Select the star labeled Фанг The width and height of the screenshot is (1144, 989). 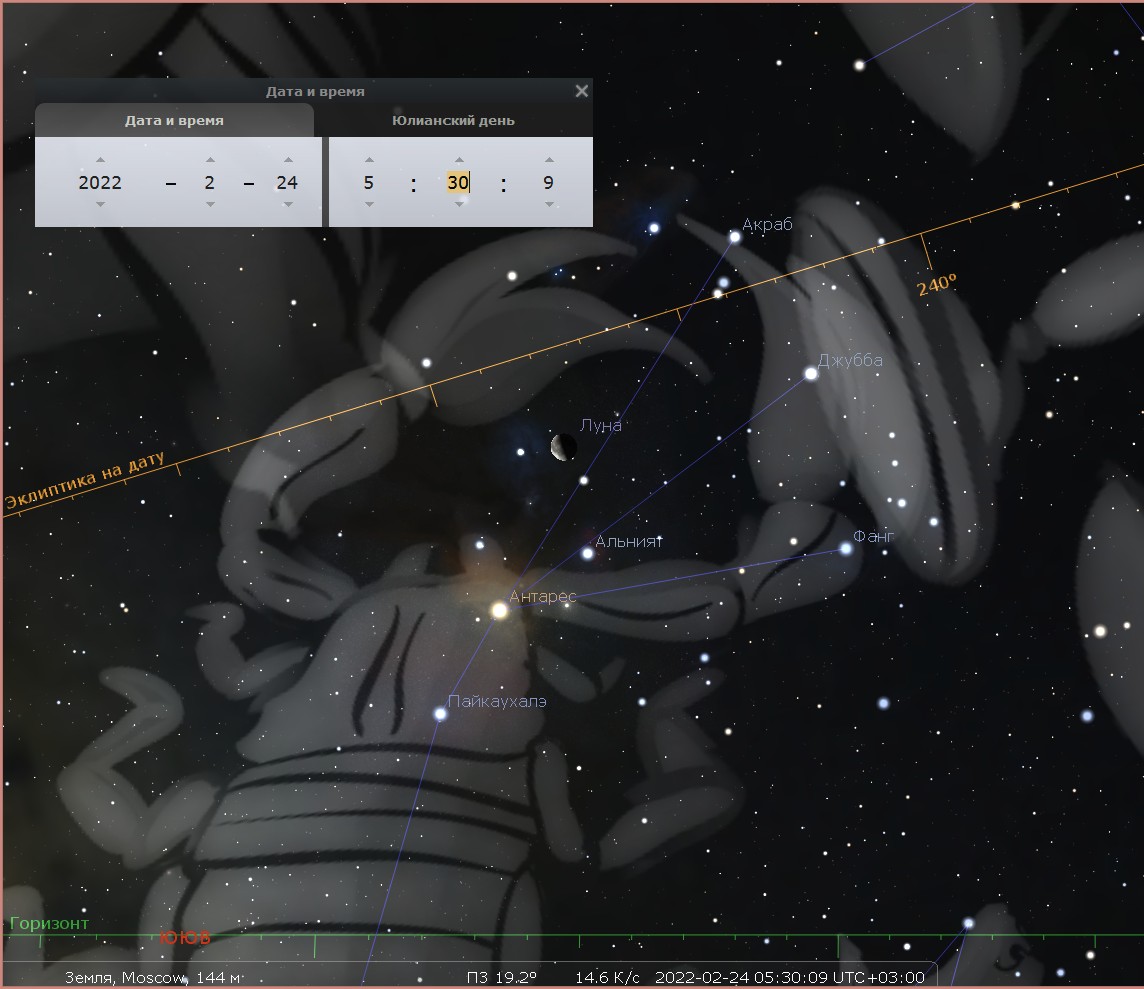(846, 548)
